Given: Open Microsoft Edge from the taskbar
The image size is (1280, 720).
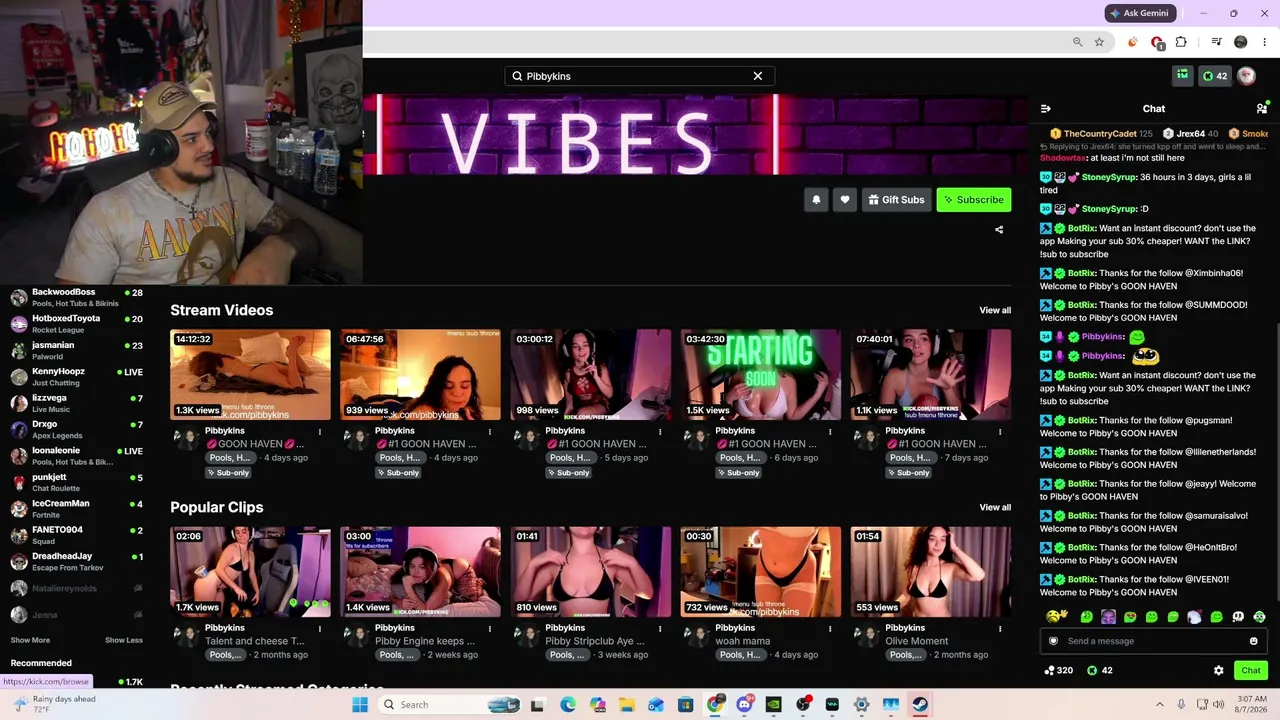Looking at the screenshot, I should (x=568, y=705).
